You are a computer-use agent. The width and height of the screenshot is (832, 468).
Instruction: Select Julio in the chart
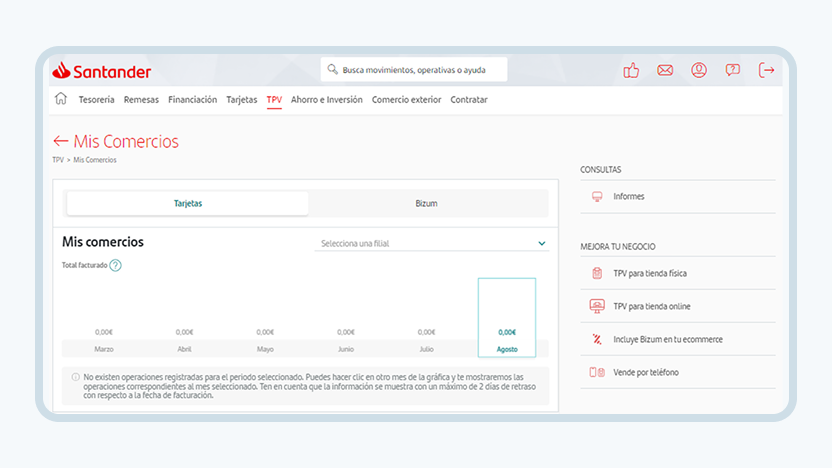tap(427, 349)
